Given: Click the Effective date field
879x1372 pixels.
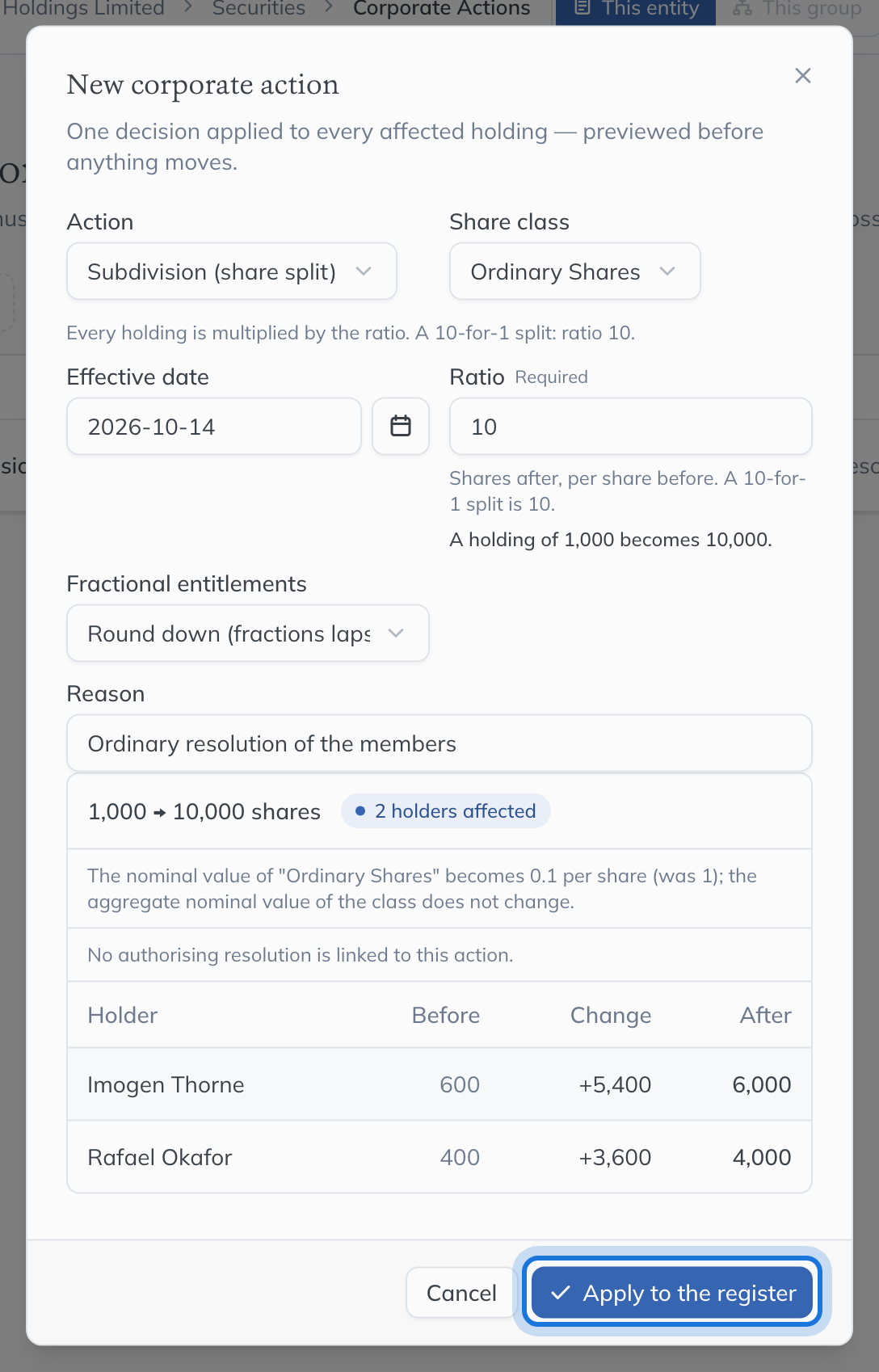Looking at the screenshot, I should point(214,426).
